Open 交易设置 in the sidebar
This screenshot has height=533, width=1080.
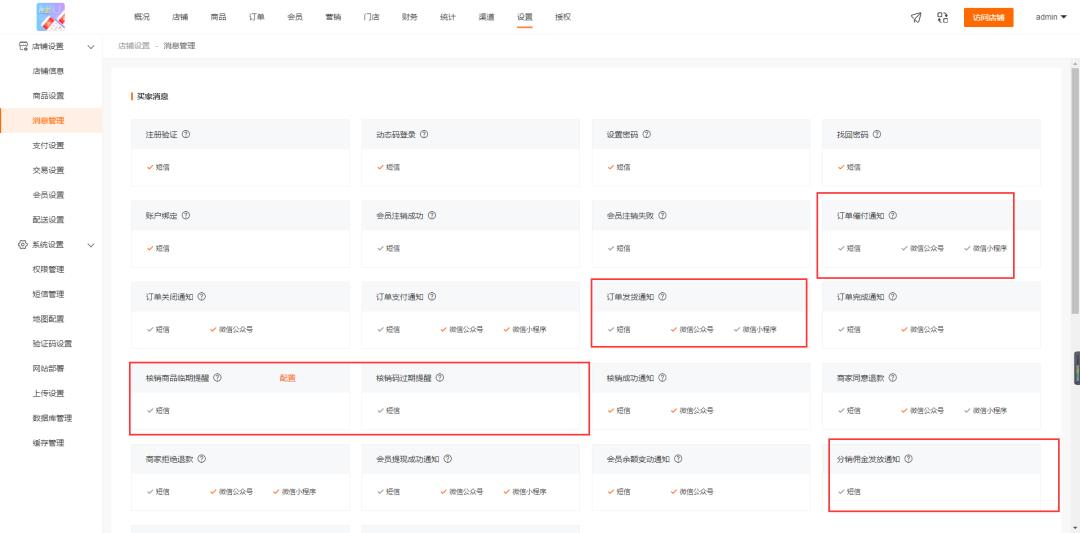pyautogui.click(x=48, y=170)
